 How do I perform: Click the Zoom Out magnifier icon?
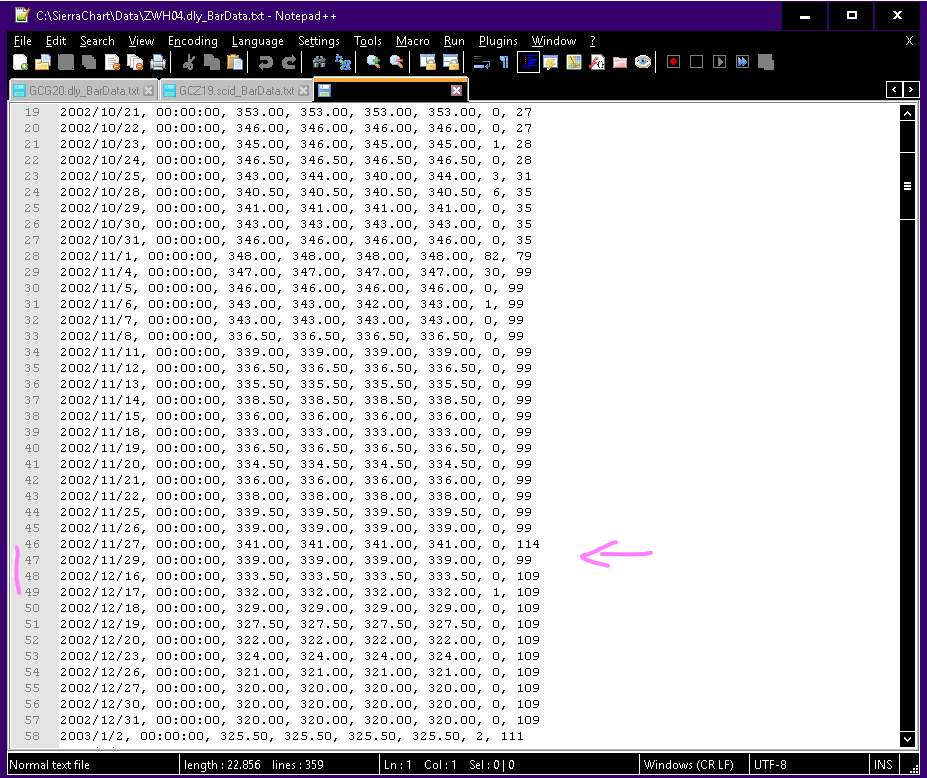coord(396,62)
